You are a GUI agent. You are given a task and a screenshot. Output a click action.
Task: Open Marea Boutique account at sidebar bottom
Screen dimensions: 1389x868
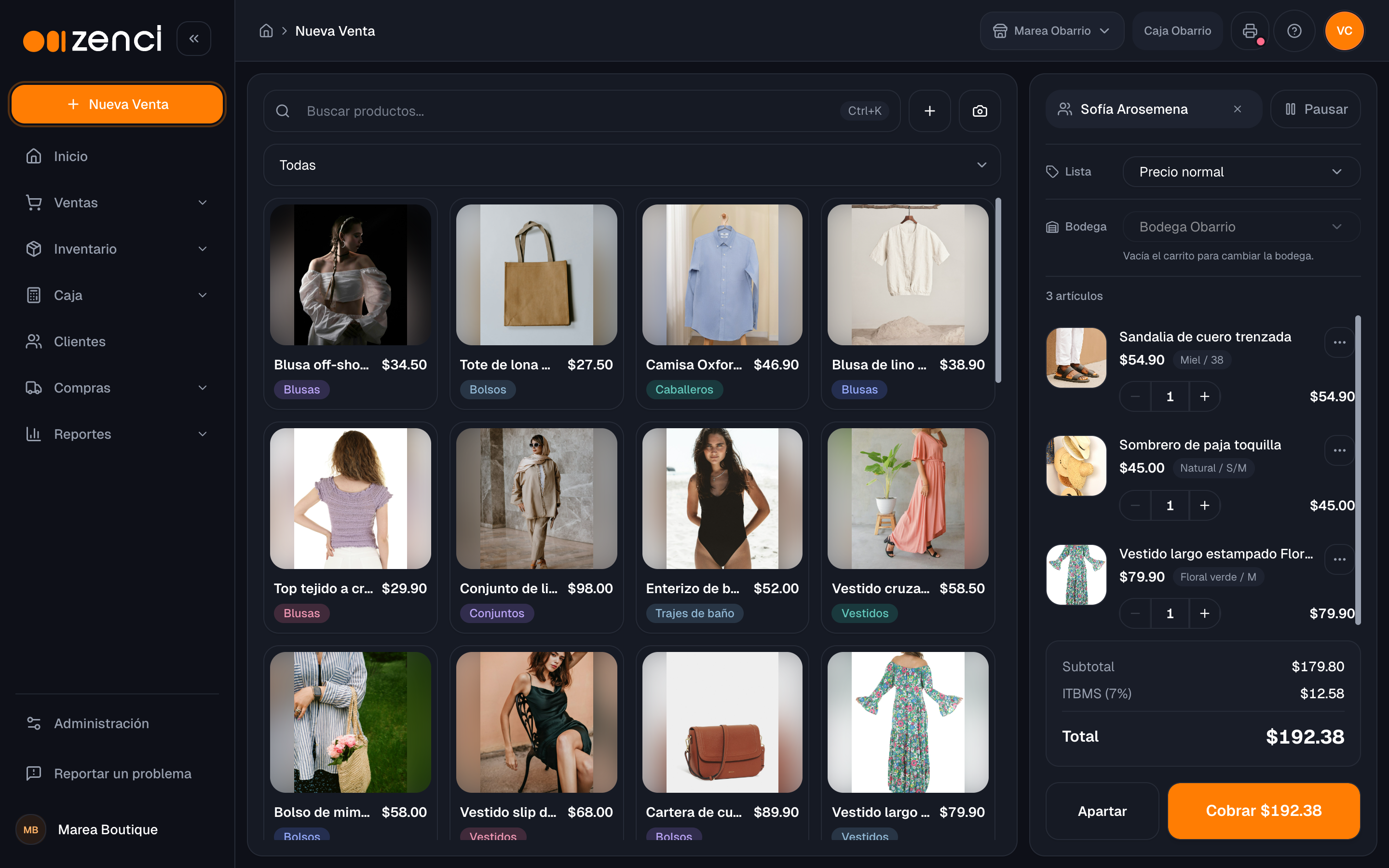pos(117,829)
